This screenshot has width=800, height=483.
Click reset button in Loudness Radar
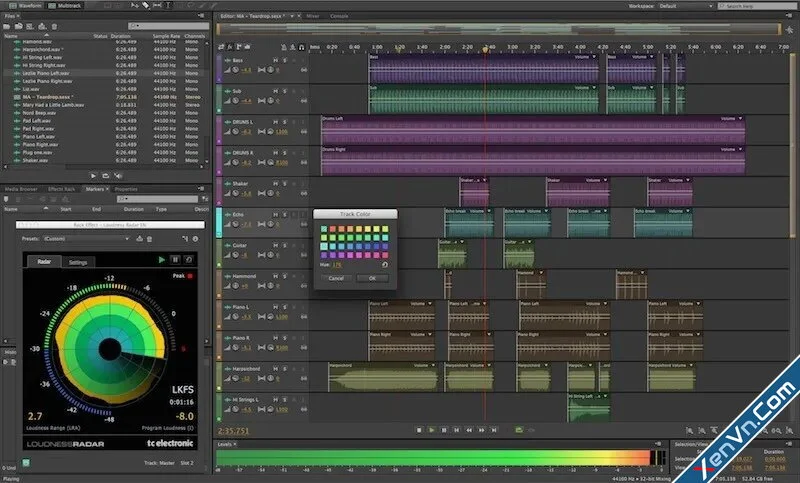(188, 260)
